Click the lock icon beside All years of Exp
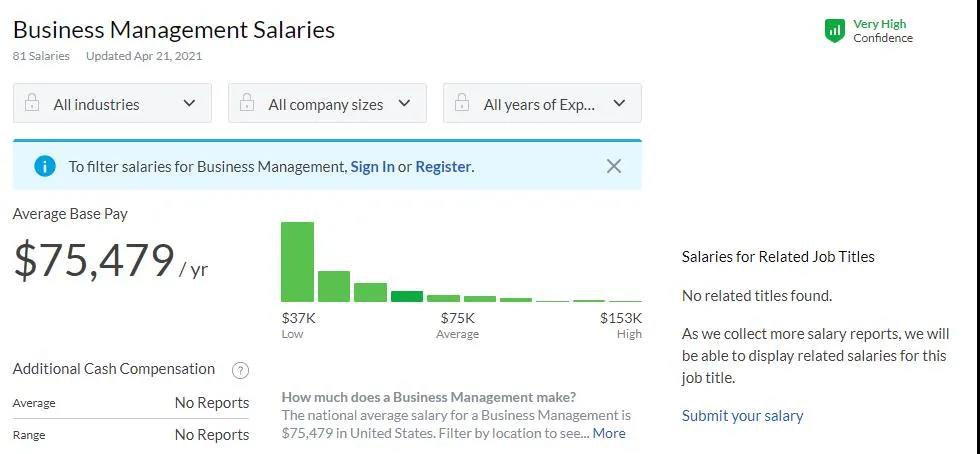The image size is (980, 454). (462, 103)
